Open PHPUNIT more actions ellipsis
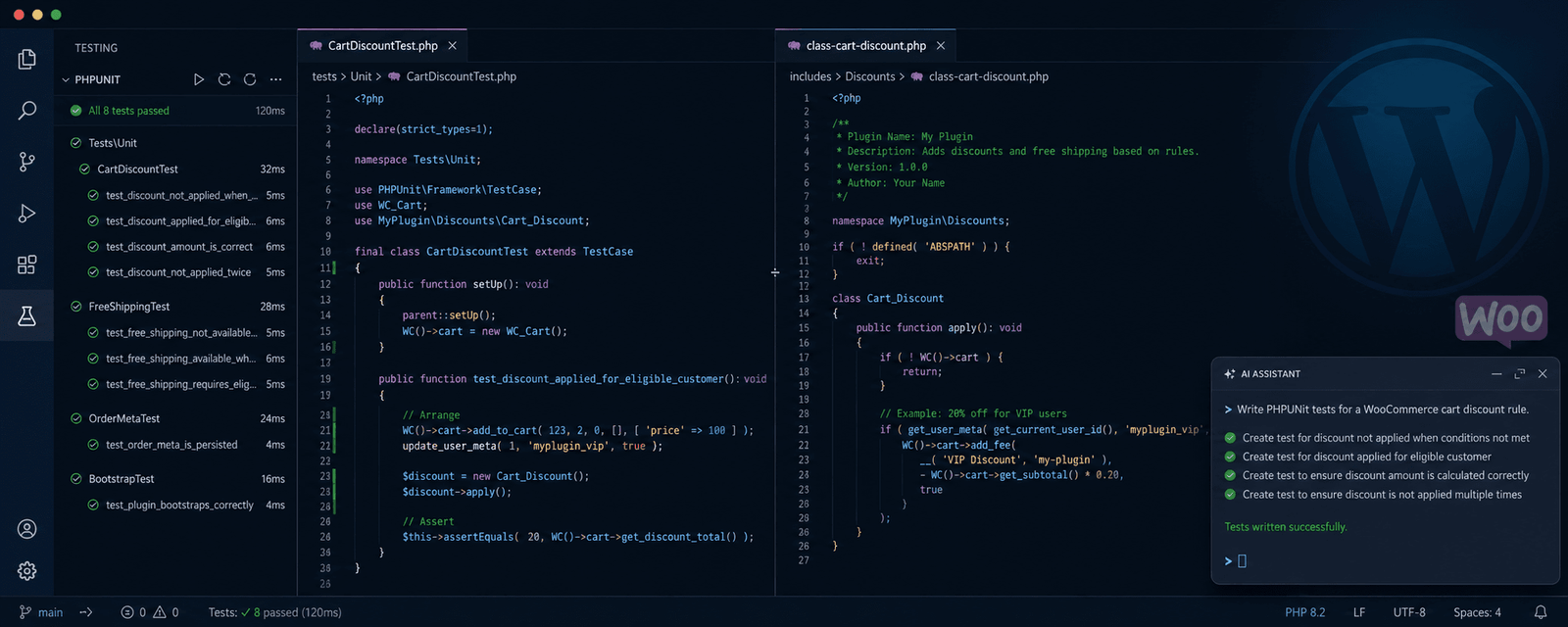This screenshot has height=627, width=1568. (276, 79)
